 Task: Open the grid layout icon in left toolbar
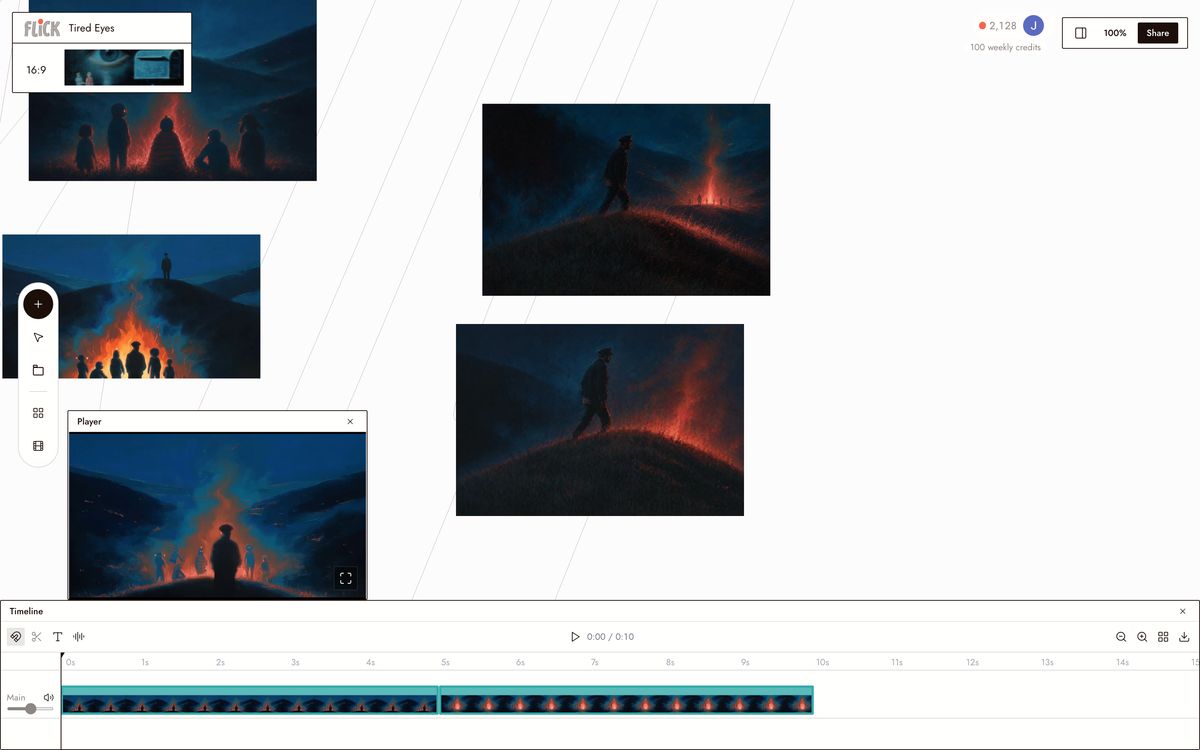click(x=38, y=413)
